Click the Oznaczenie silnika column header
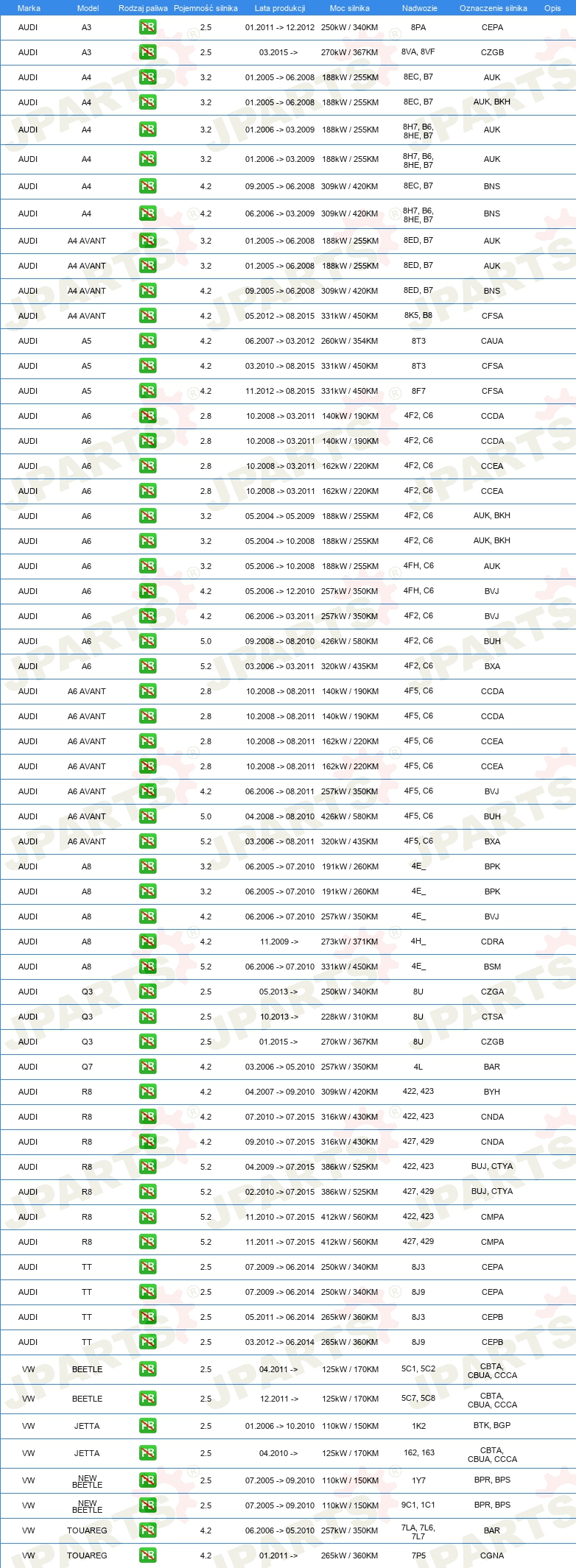This screenshot has width=576, height=1568. pyautogui.click(x=494, y=8)
